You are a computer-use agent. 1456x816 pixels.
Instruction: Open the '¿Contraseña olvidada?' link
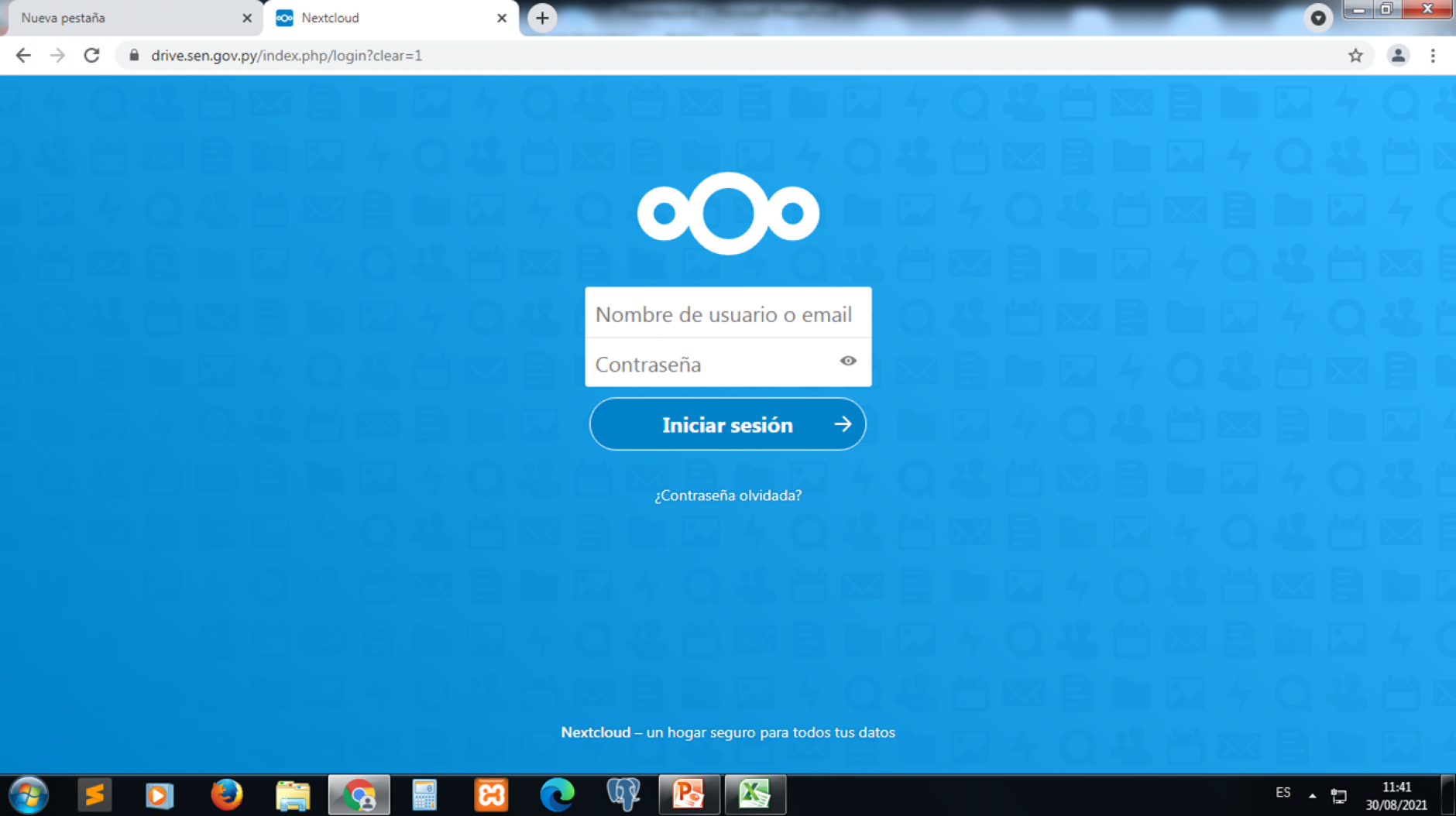pos(728,495)
